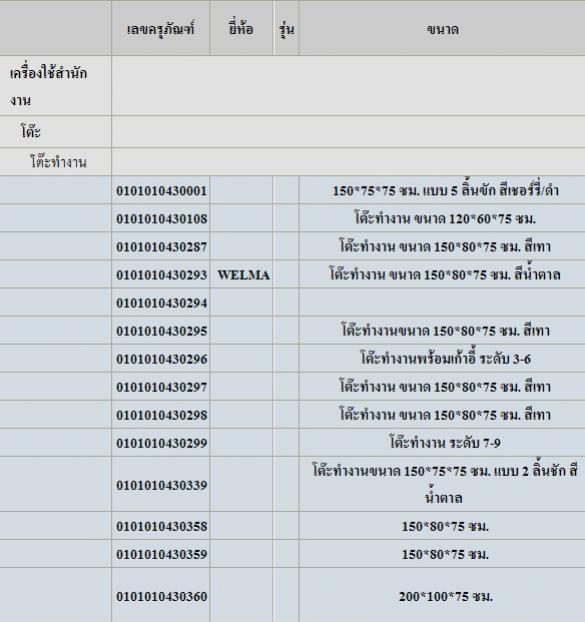This screenshot has height=622, width=585.
Task: Click asset number 0101010430359
Action: [x=161, y=554]
